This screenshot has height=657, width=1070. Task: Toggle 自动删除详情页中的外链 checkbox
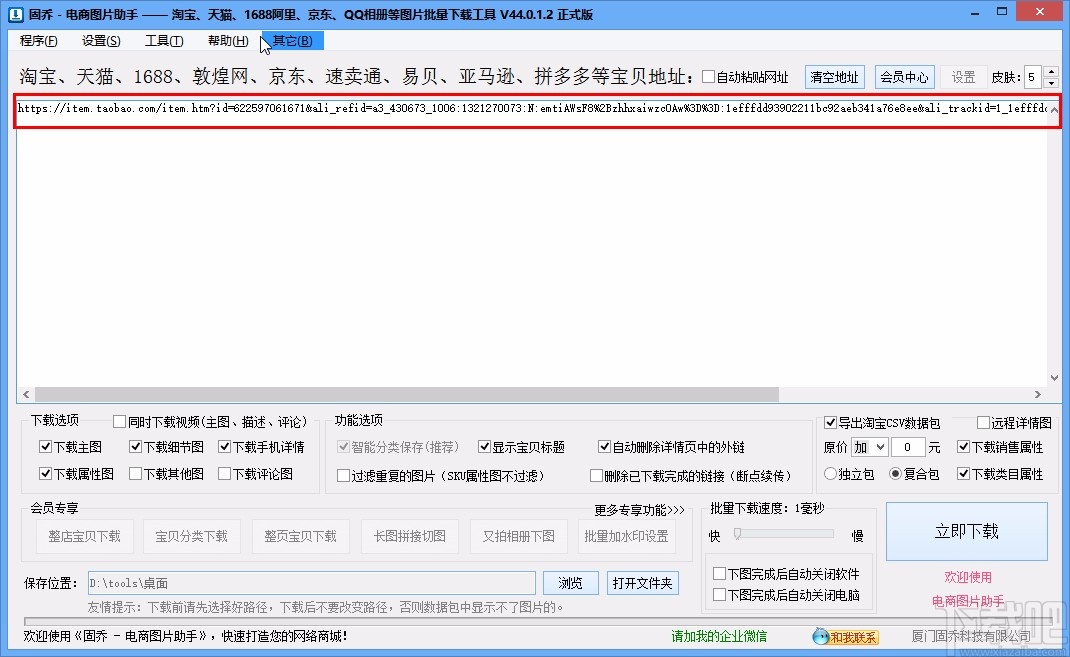[x=604, y=447]
